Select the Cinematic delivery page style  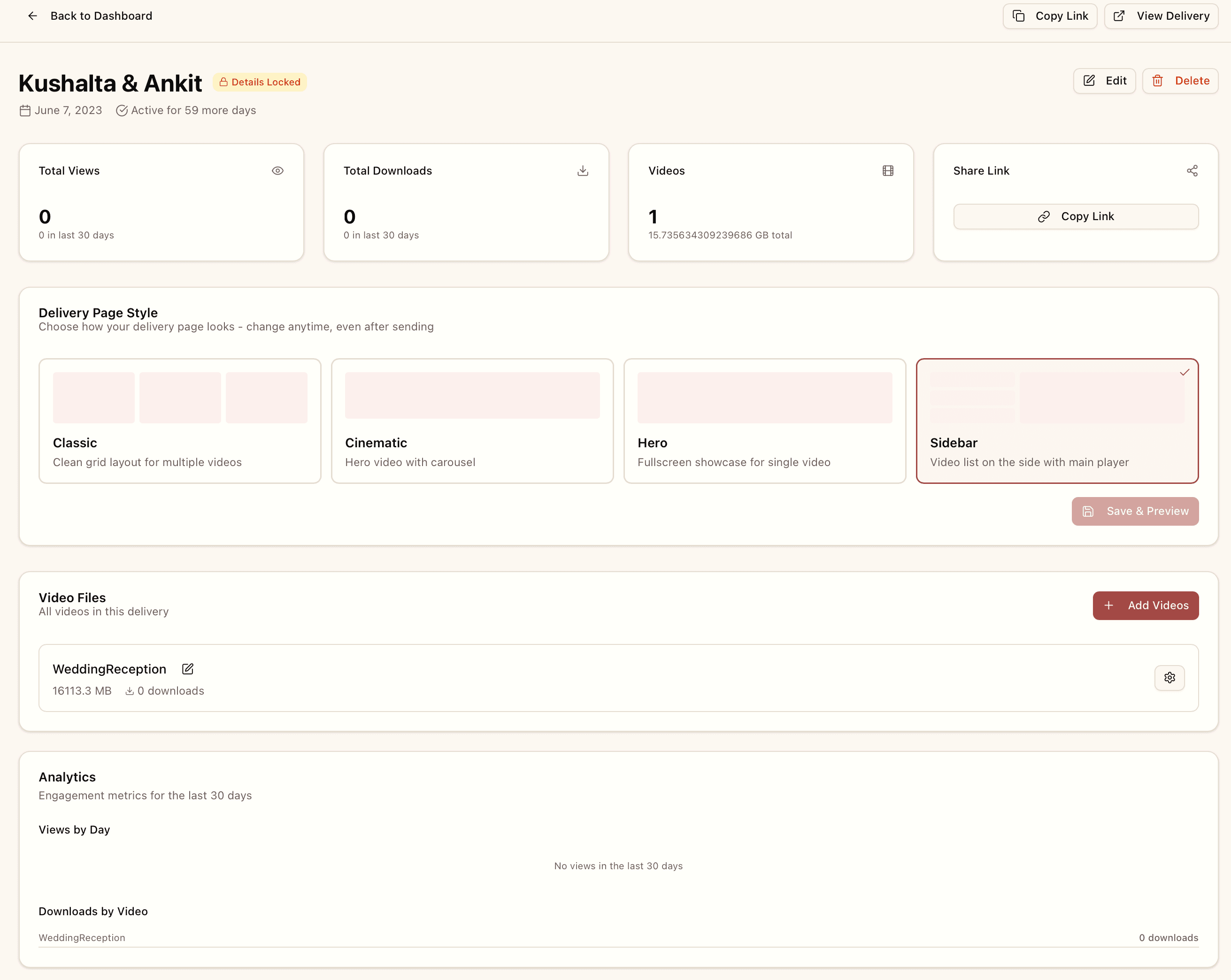[x=472, y=421]
